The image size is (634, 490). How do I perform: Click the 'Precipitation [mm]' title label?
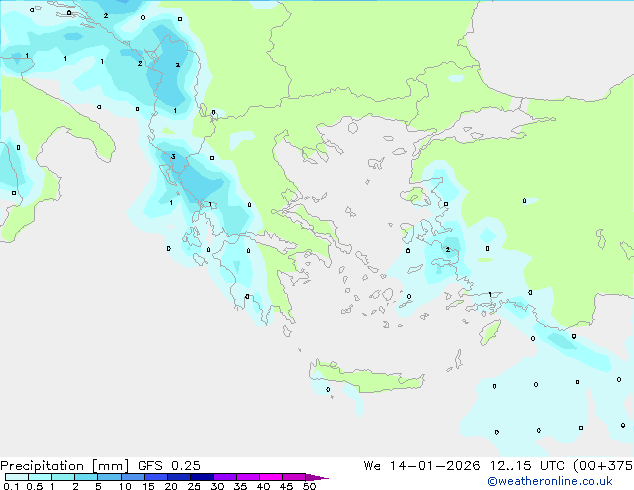click(64, 466)
